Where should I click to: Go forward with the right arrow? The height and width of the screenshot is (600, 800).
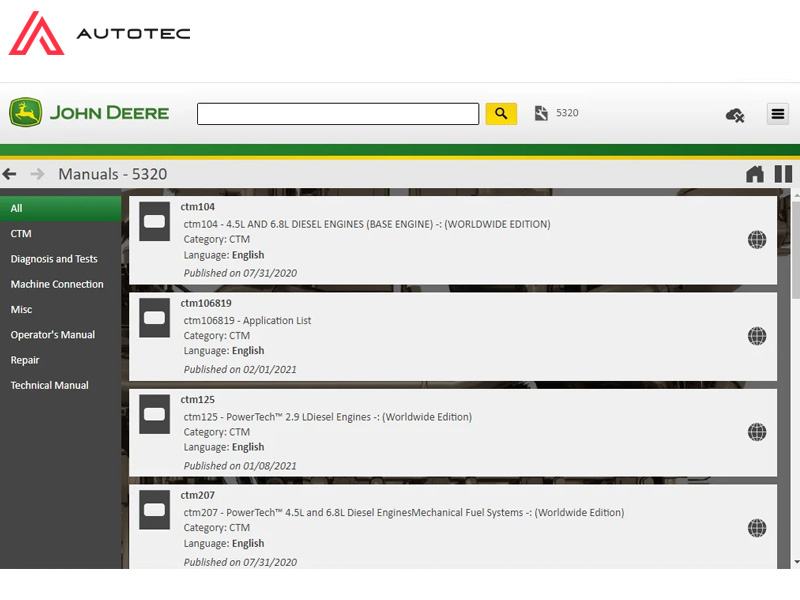(37, 174)
